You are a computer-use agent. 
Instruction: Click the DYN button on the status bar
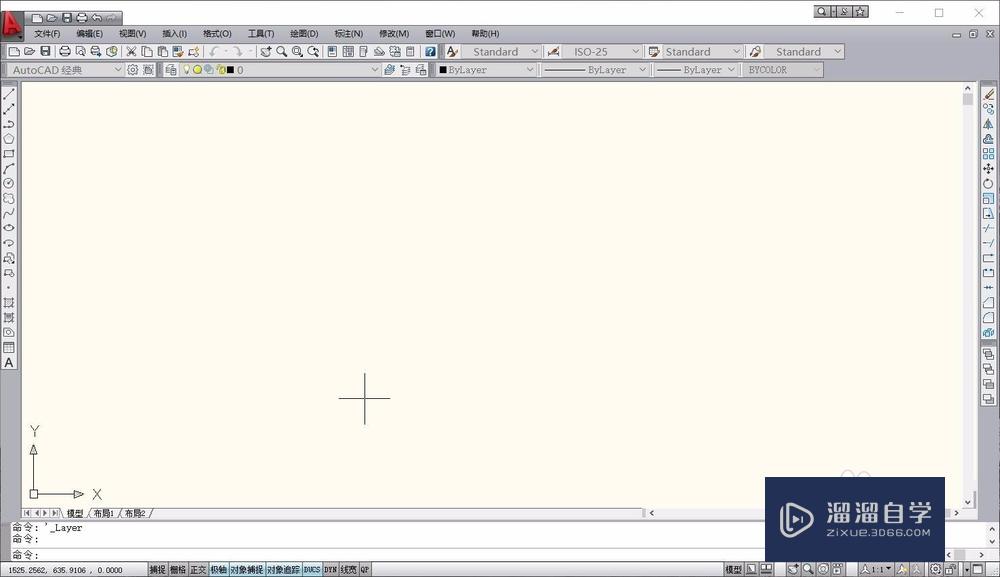[x=330, y=568]
